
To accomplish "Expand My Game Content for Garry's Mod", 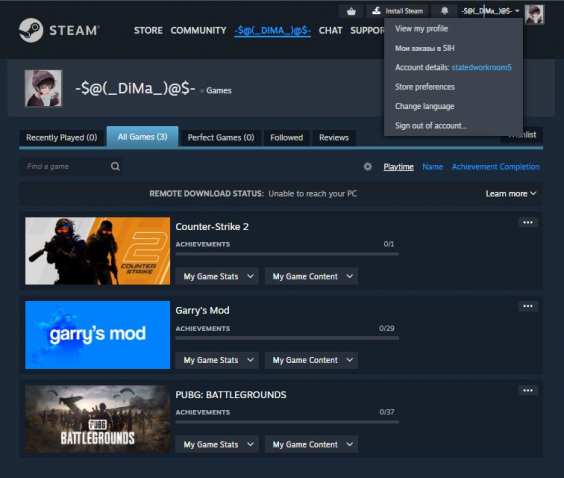I will pos(311,360).
